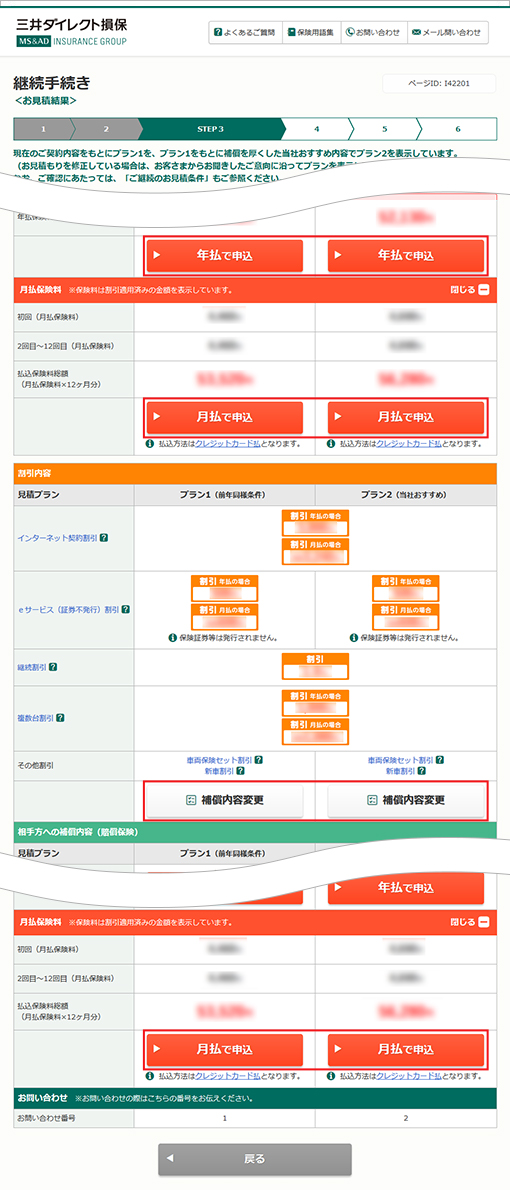Click help icon after Plan 1 車両保険セット割引
This screenshot has width=510, height=1190.
pyautogui.click(x=259, y=760)
